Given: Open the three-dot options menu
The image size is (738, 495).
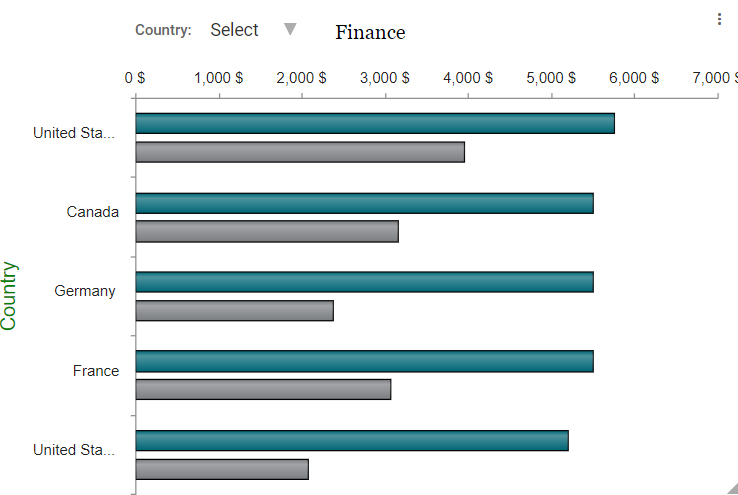Looking at the screenshot, I should tap(719, 19).
